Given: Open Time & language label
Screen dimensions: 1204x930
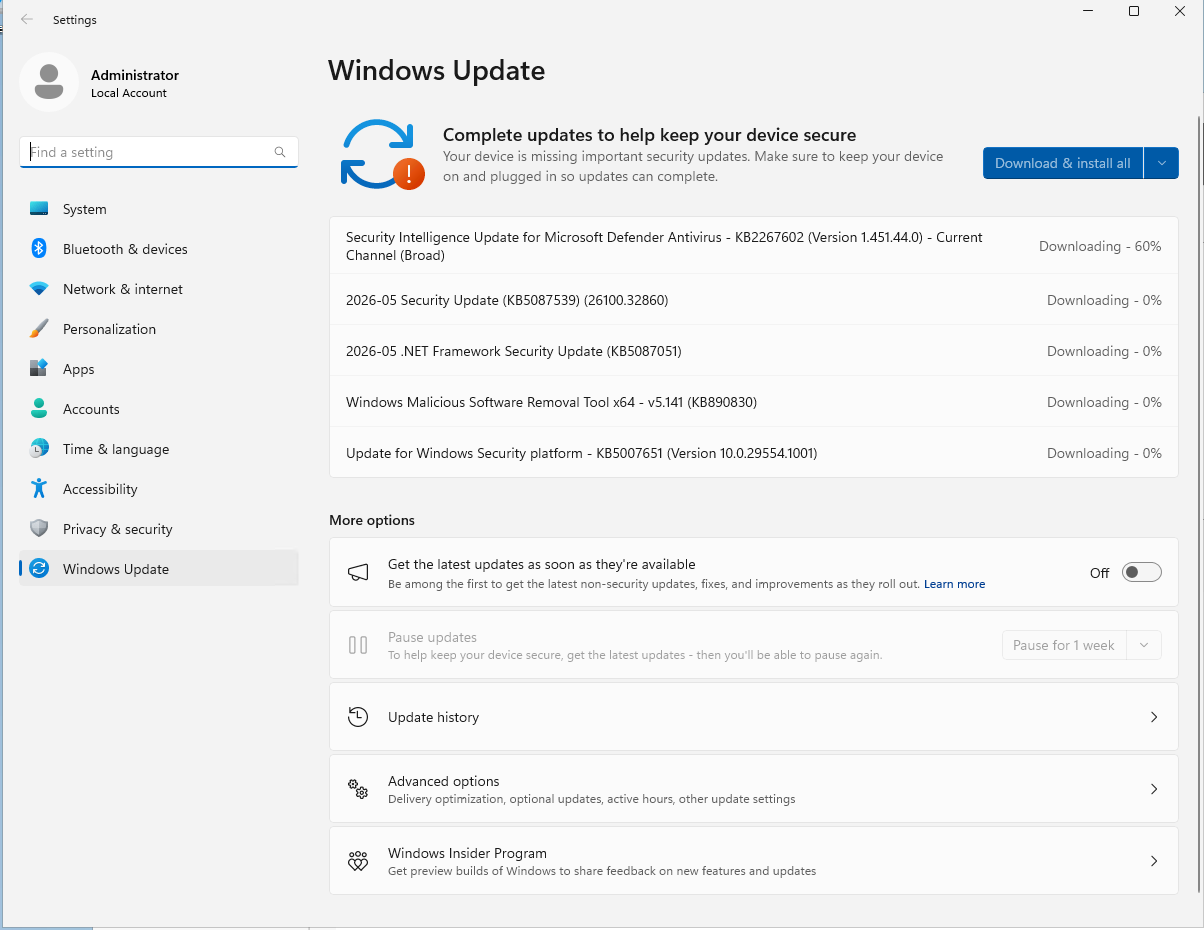Looking at the screenshot, I should tap(116, 449).
